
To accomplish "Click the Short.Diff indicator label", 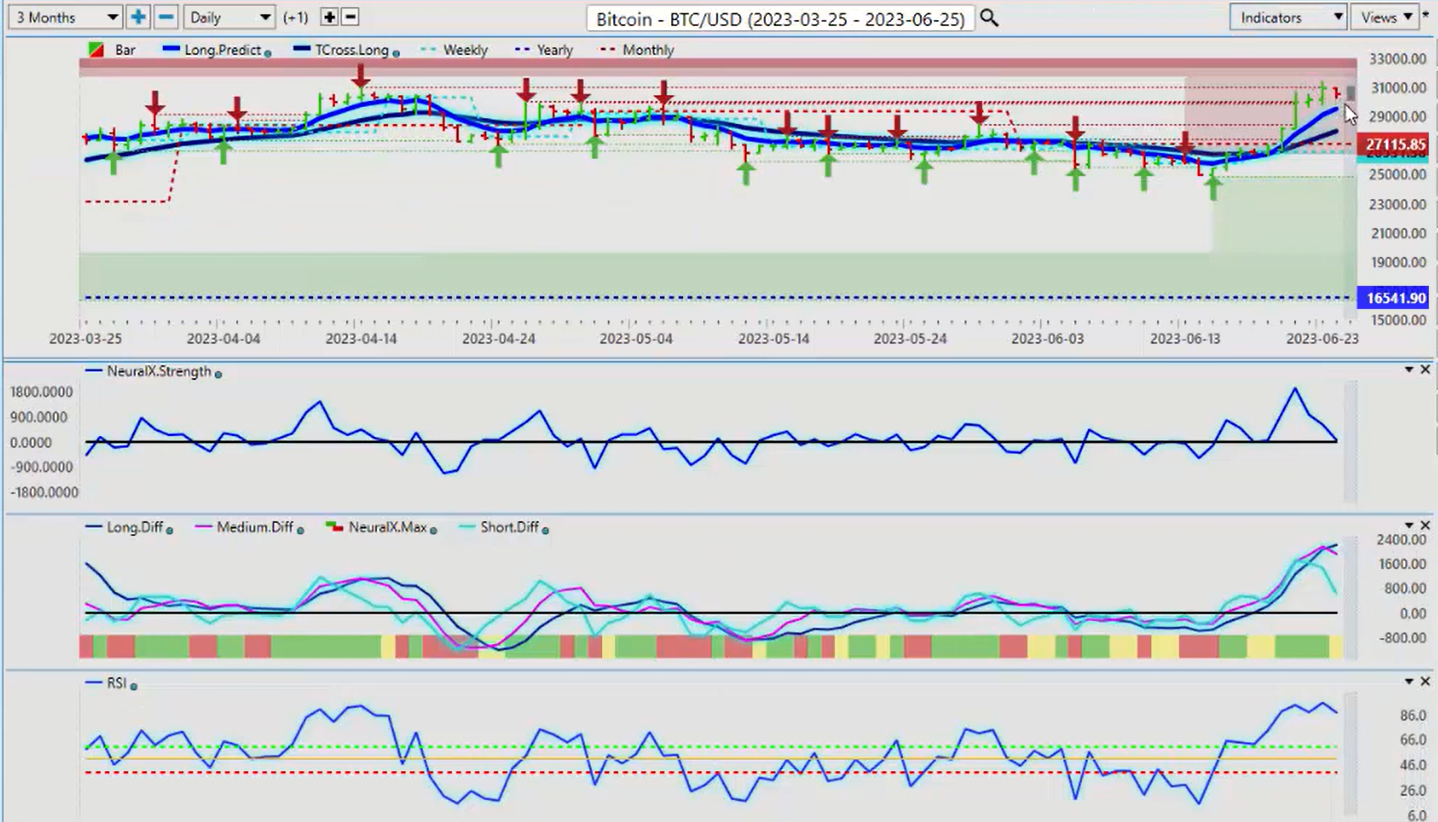I will [509, 527].
